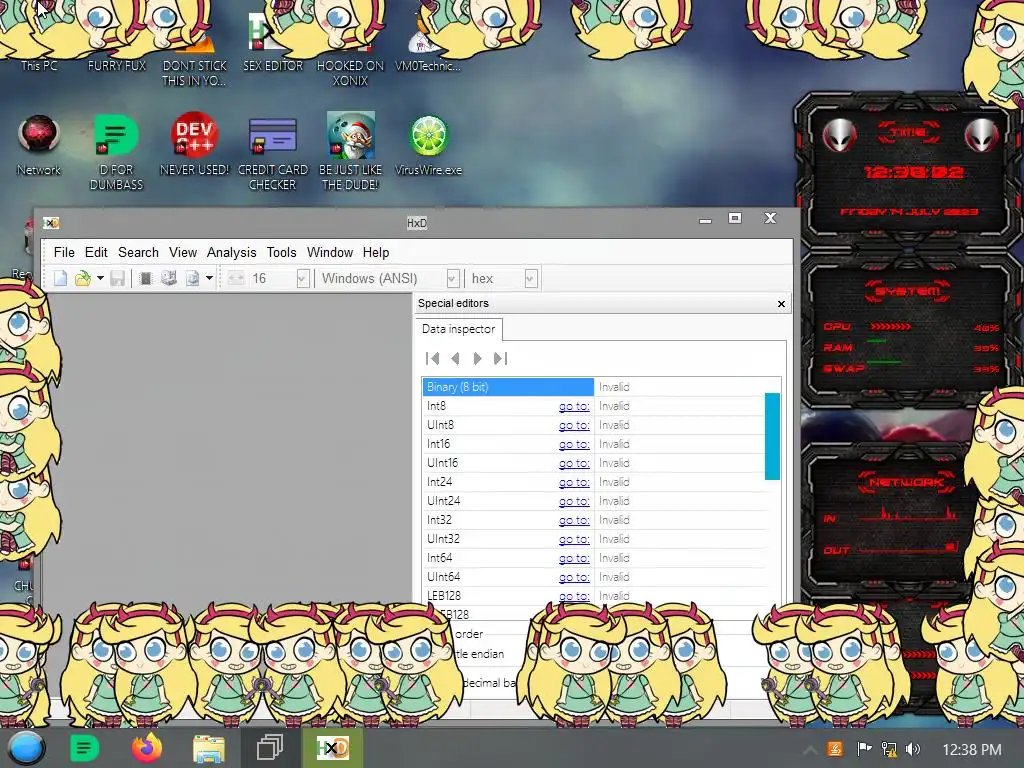This screenshot has width=1024, height=768.
Task: Select the Int16 row label
Action: [x=438, y=444]
